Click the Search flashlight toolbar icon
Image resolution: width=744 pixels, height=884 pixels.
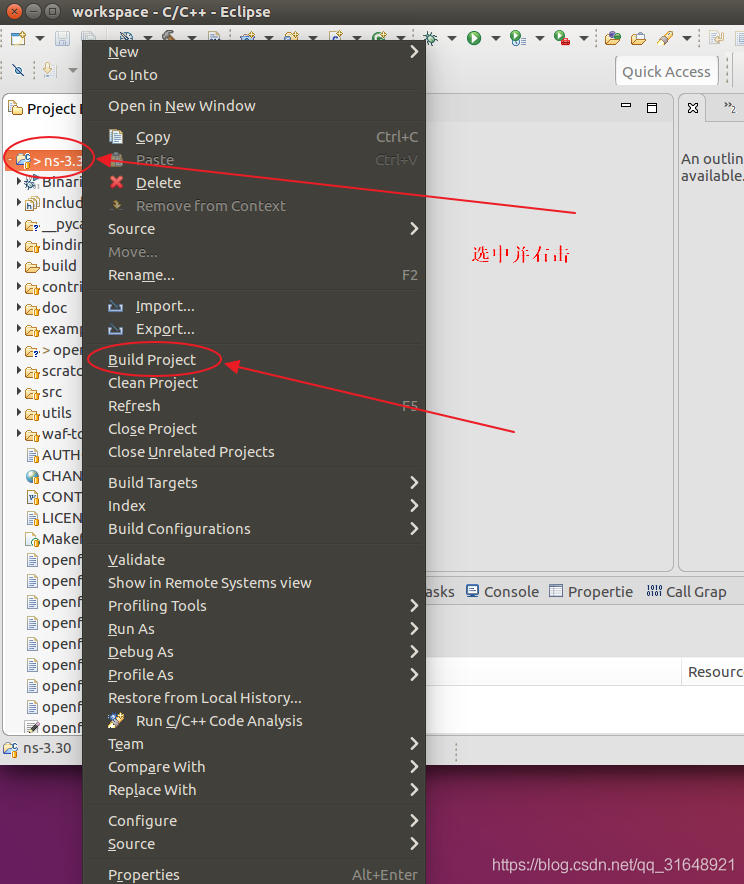pyautogui.click(x=665, y=38)
